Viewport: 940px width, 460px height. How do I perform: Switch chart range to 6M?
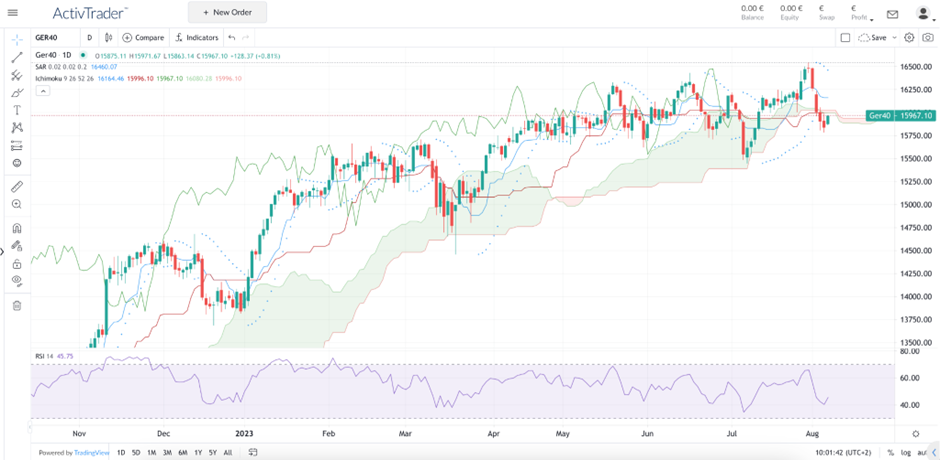182,453
